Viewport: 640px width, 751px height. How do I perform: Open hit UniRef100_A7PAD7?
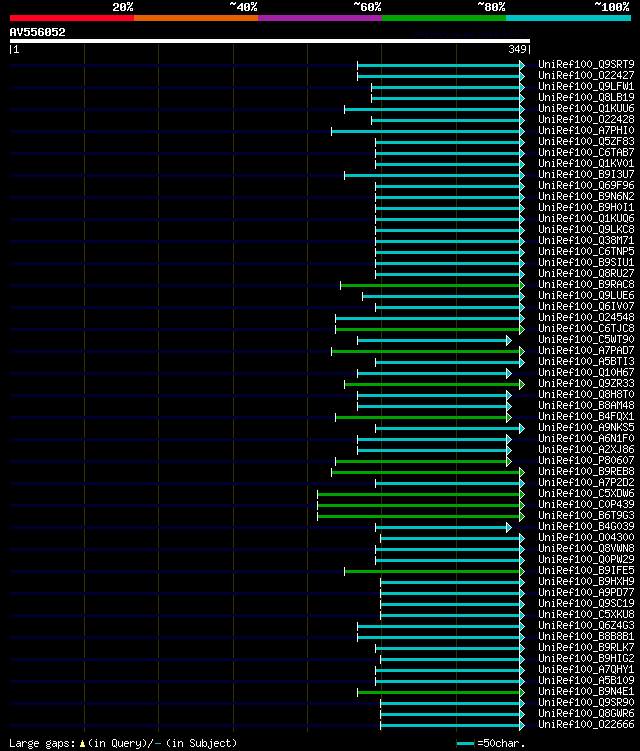pyautogui.click(x=586, y=351)
